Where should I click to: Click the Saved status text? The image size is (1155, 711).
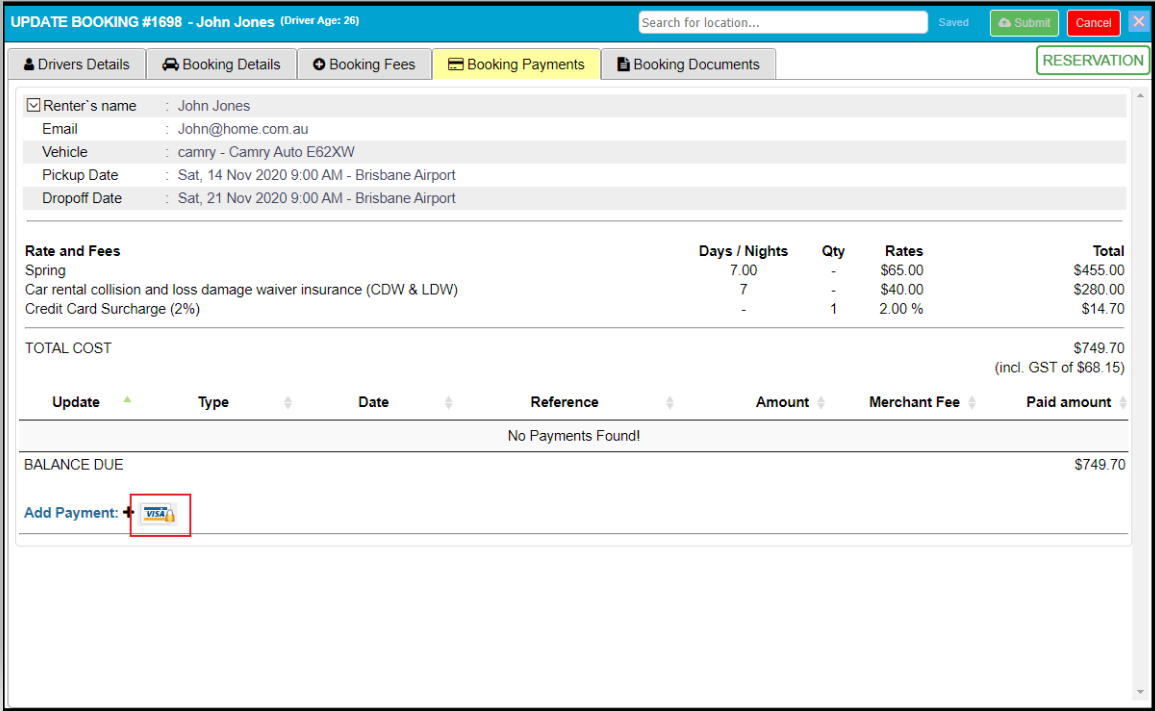(953, 23)
